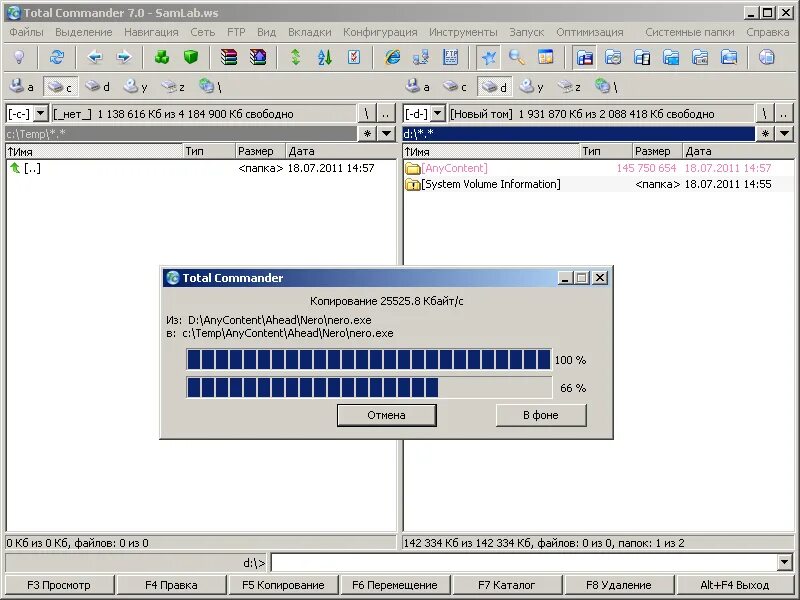Open left panel directory history arrow
This screenshot has width=800, height=600.
(x=387, y=134)
